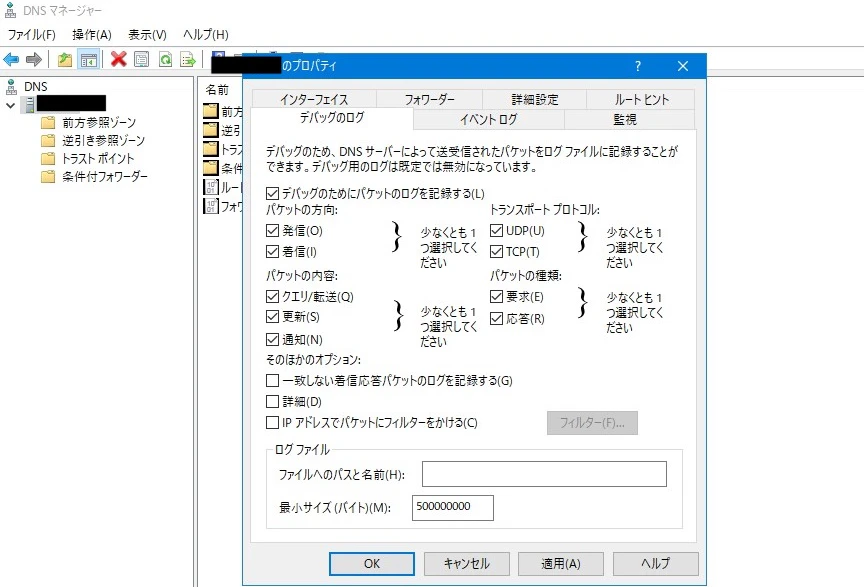Toggle the 更新(S) checkbox
Viewport: 864px width, 587px height.
pos(272,316)
